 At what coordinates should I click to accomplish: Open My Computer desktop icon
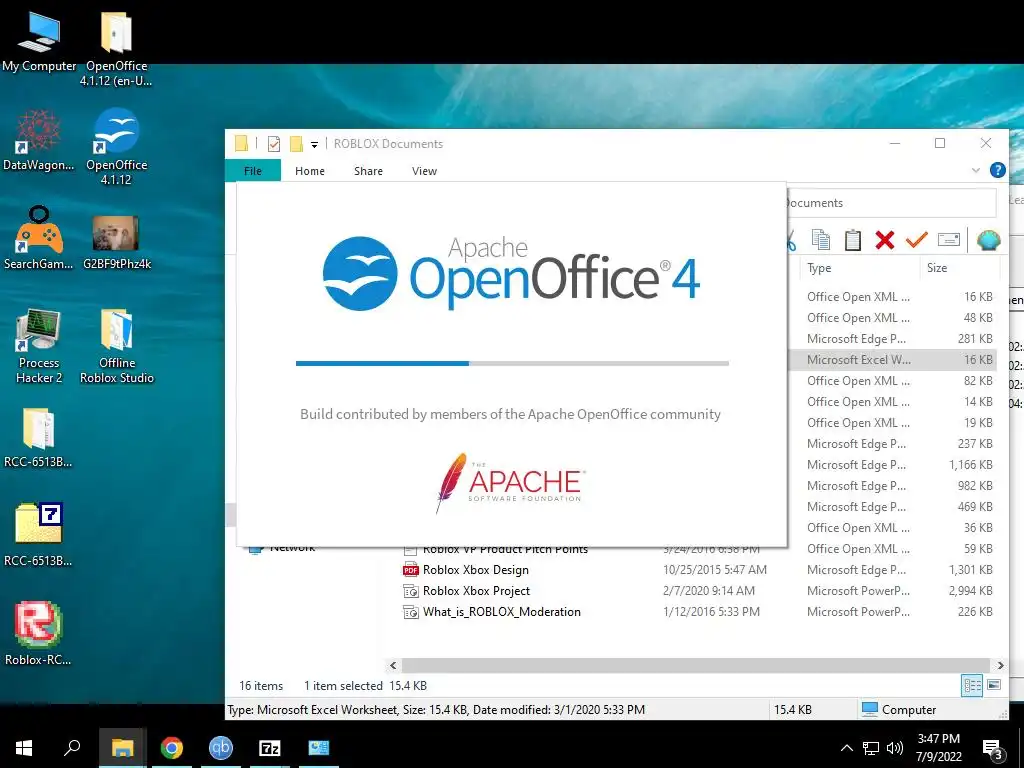[39, 40]
